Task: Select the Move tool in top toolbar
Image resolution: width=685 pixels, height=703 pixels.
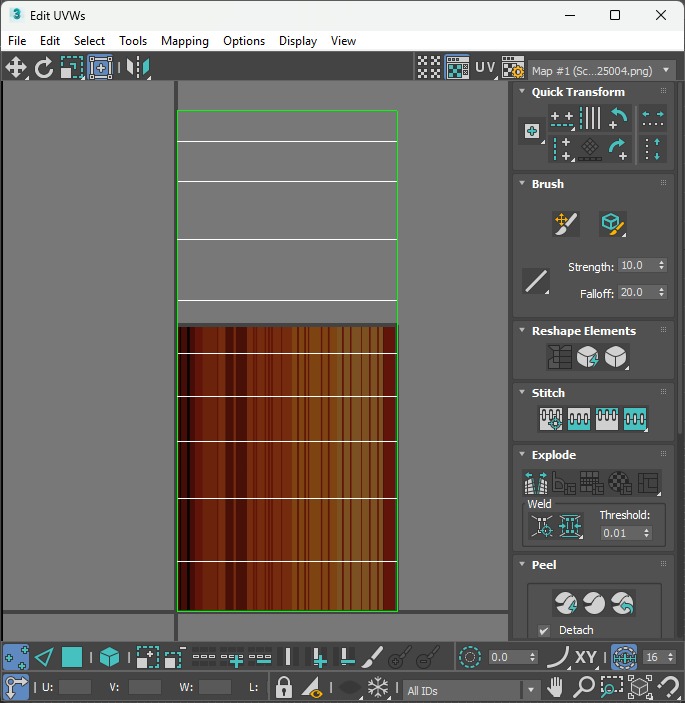Action: pos(16,68)
